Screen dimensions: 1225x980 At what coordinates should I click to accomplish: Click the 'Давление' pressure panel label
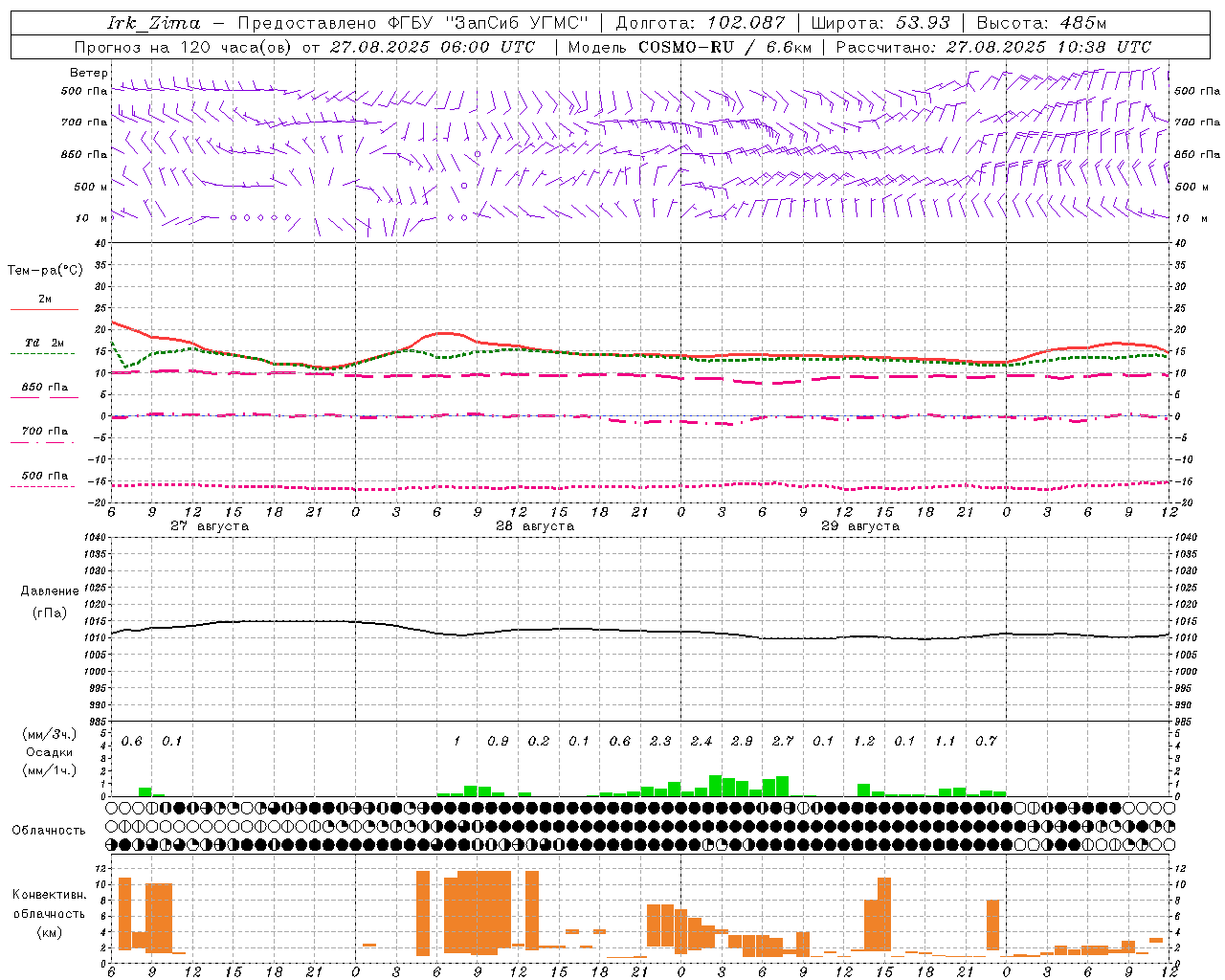tap(50, 591)
